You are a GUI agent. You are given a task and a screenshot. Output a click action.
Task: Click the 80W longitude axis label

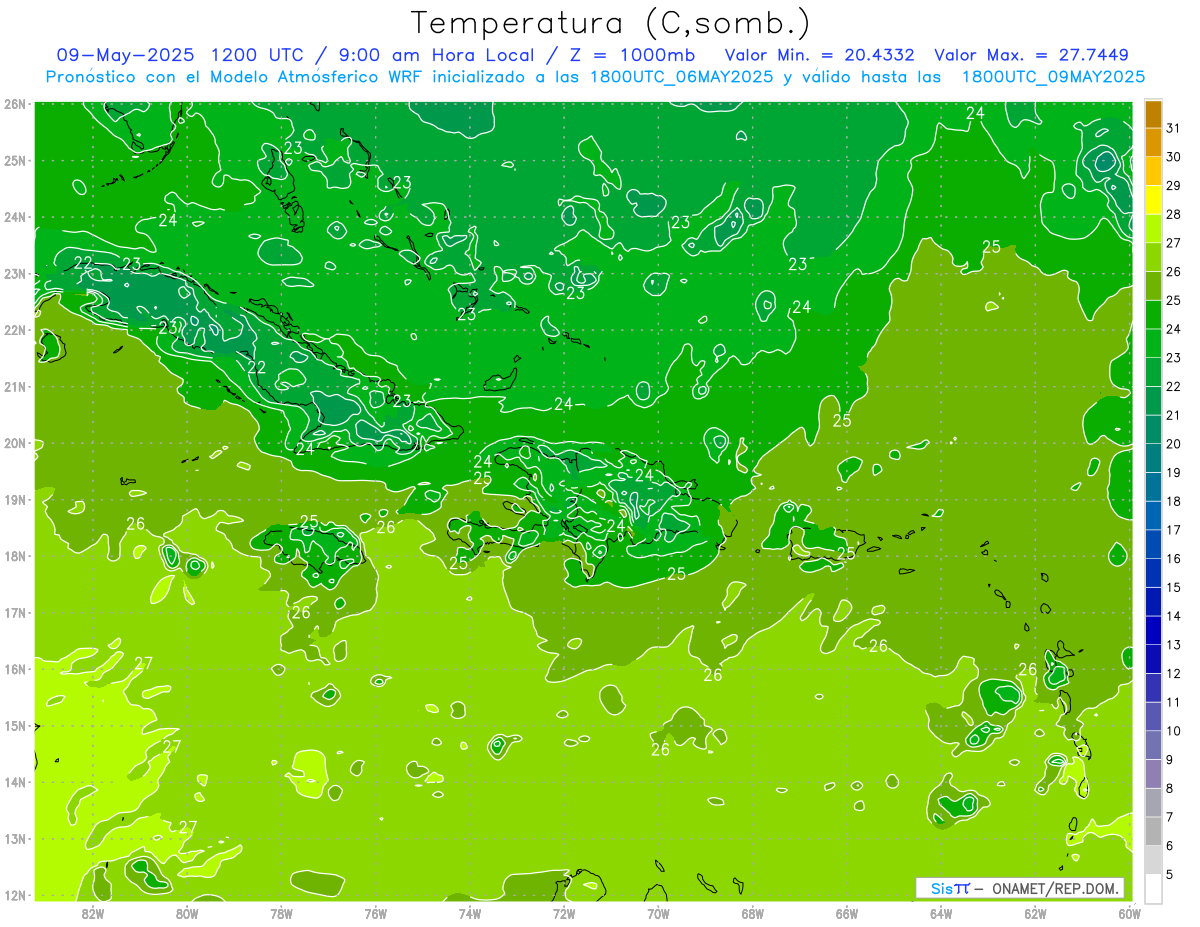tap(187, 913)
